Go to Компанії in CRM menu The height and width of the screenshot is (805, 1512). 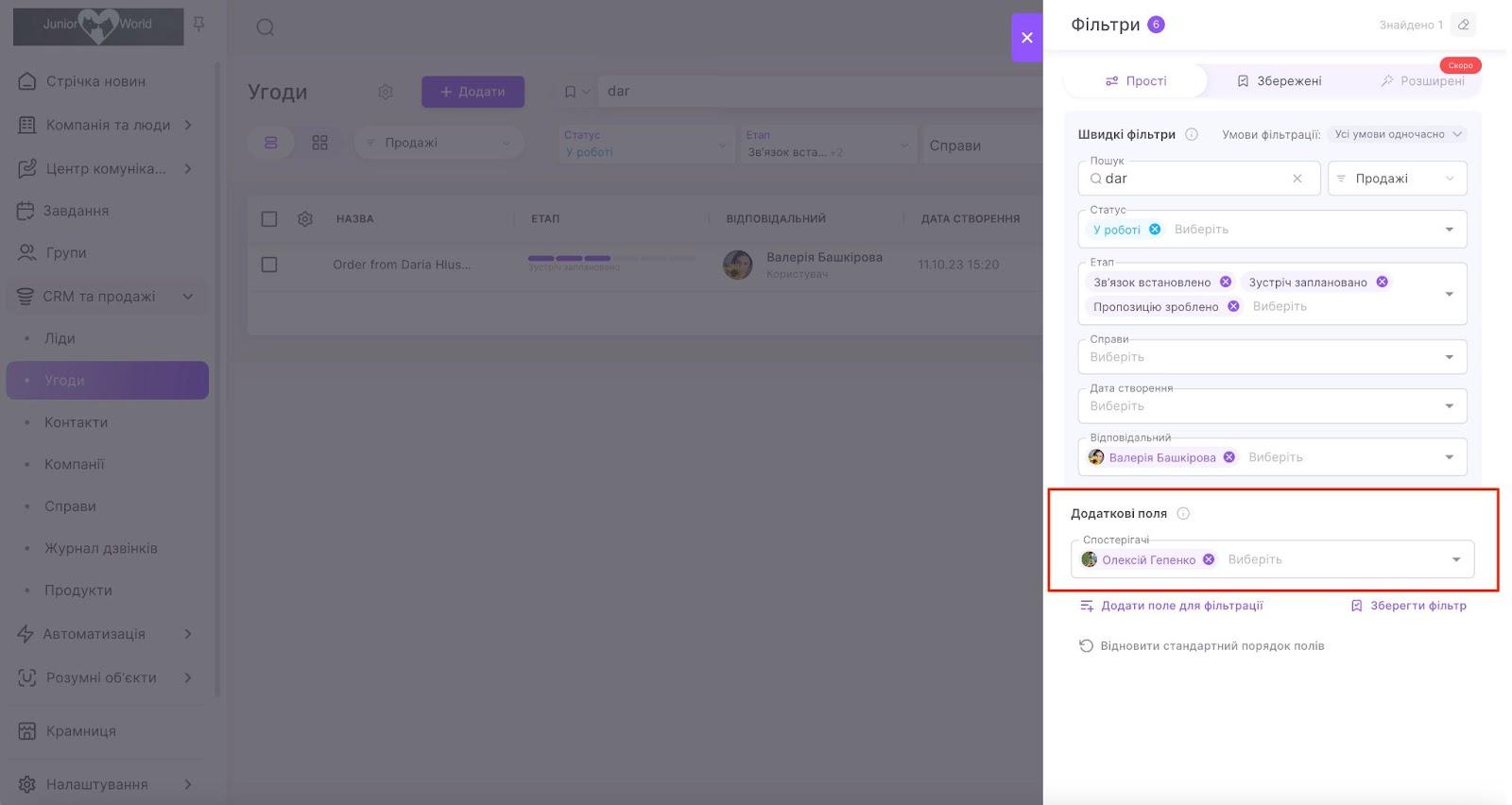tap(75, 464)
